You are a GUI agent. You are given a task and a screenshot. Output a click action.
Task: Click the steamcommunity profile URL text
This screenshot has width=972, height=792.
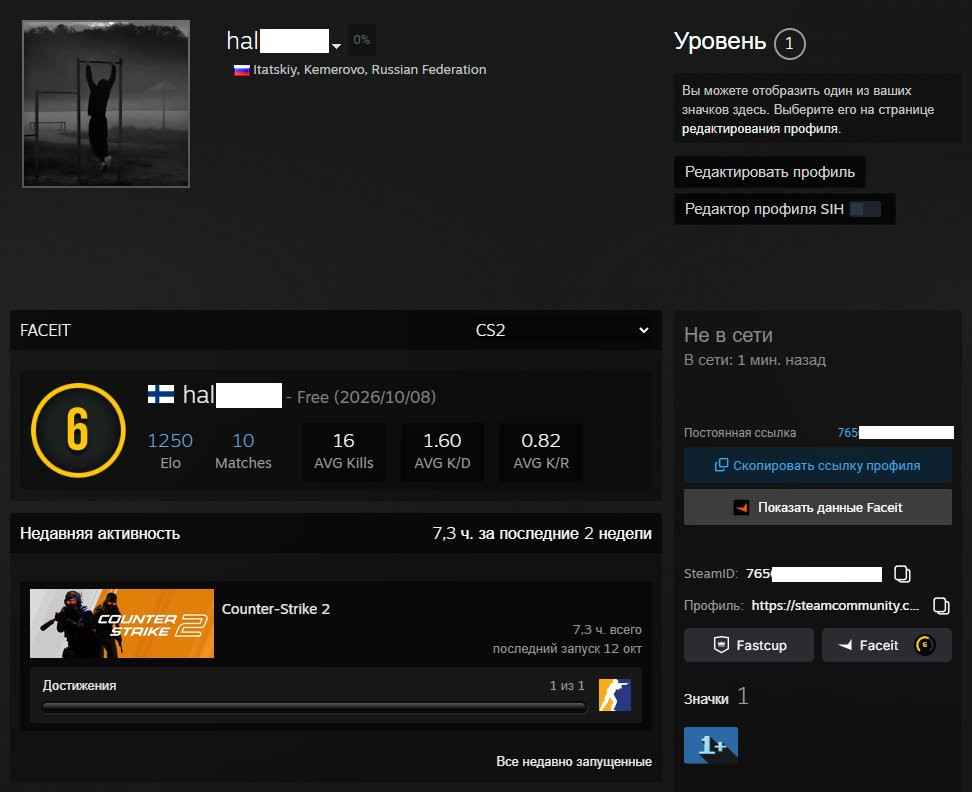[834, 605]
